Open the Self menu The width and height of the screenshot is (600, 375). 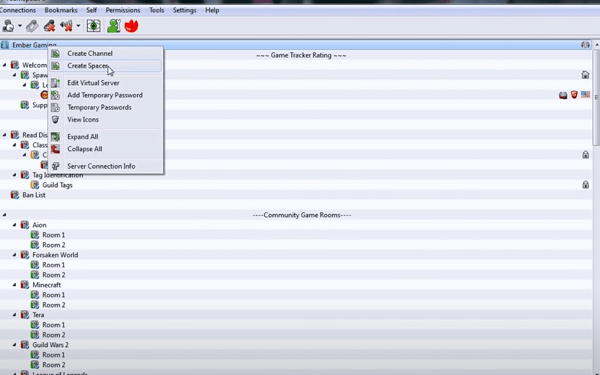click(x=91, y=10)
